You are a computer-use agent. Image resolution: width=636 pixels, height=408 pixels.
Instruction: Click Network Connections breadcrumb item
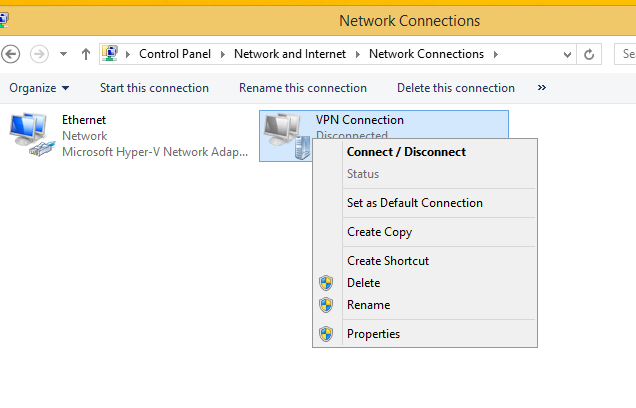point(426,54)
